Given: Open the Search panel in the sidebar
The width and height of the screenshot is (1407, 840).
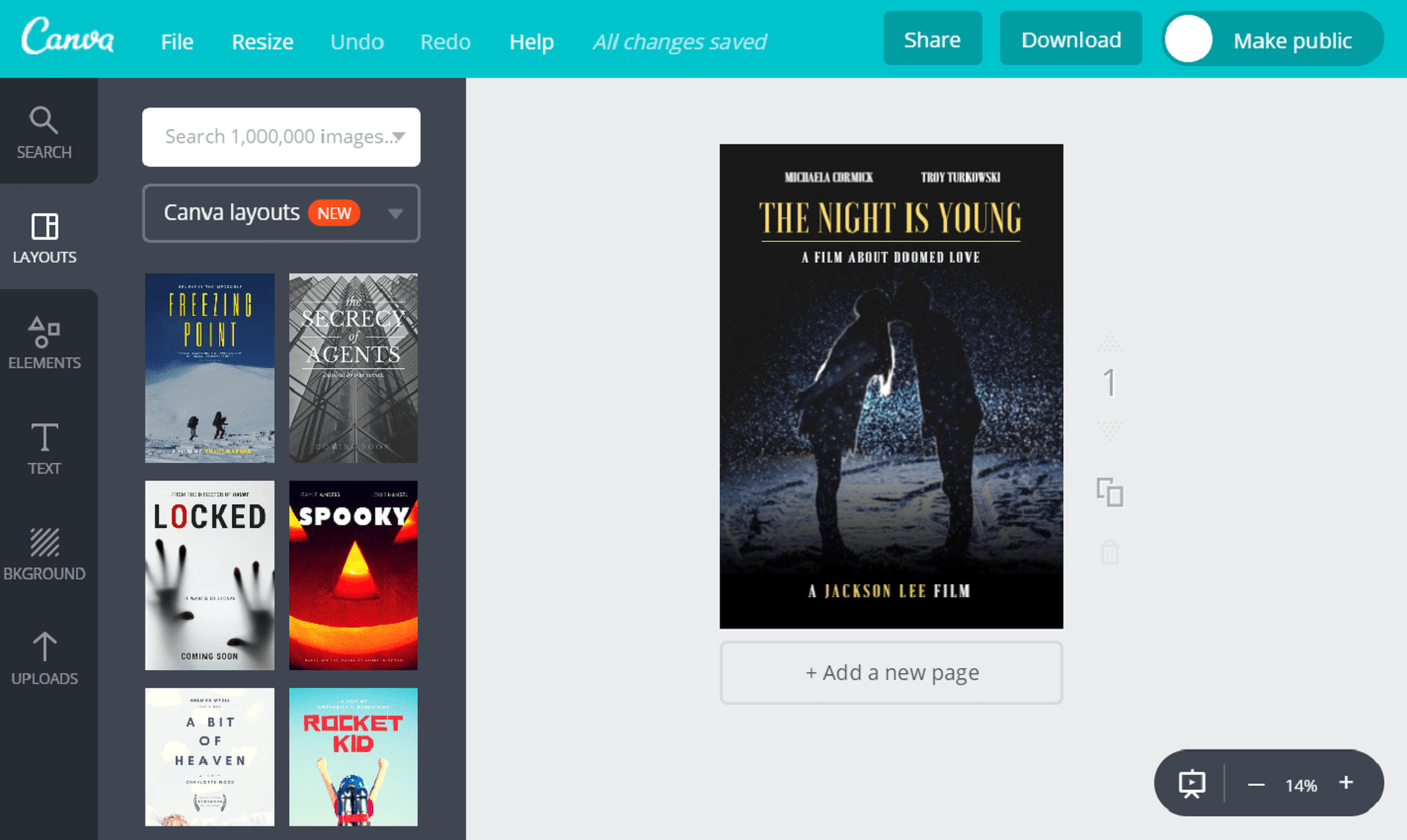Looking at the screenshot, I should [44, 131].
